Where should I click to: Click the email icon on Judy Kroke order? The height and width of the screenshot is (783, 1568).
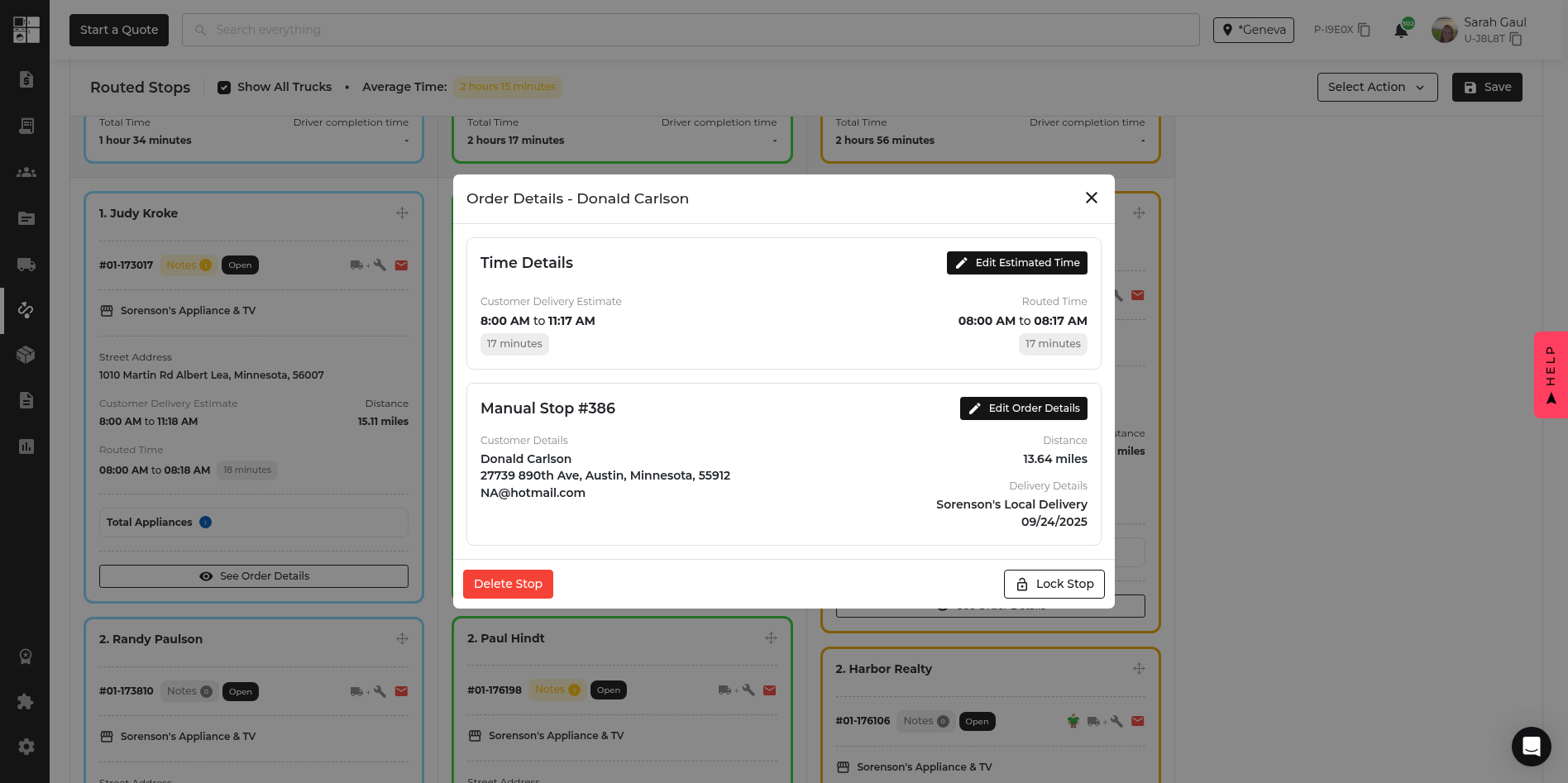[x=401, y=265]
